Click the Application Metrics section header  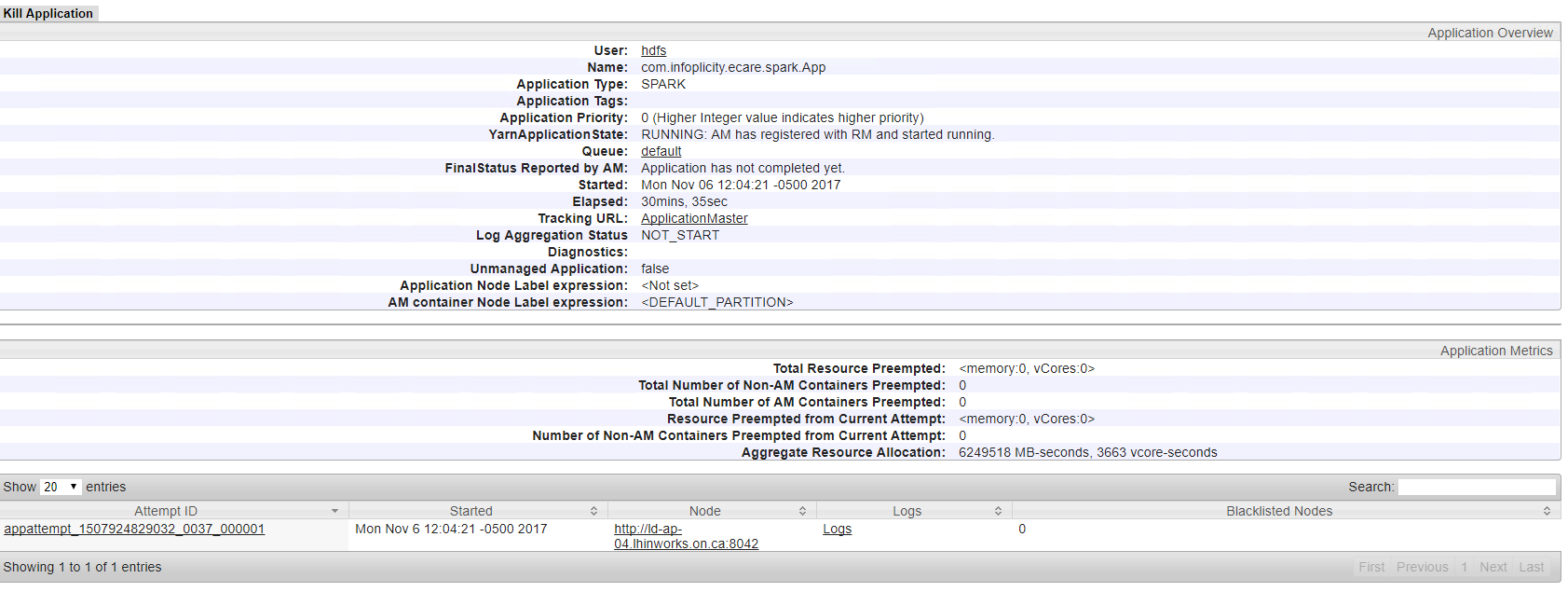coord(1496,351)
